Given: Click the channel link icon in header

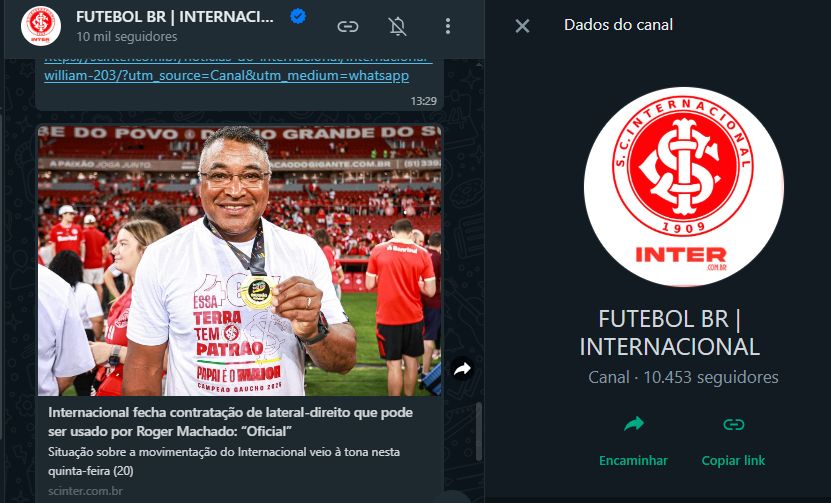Looking at the screenshot, I should [348, 26].
